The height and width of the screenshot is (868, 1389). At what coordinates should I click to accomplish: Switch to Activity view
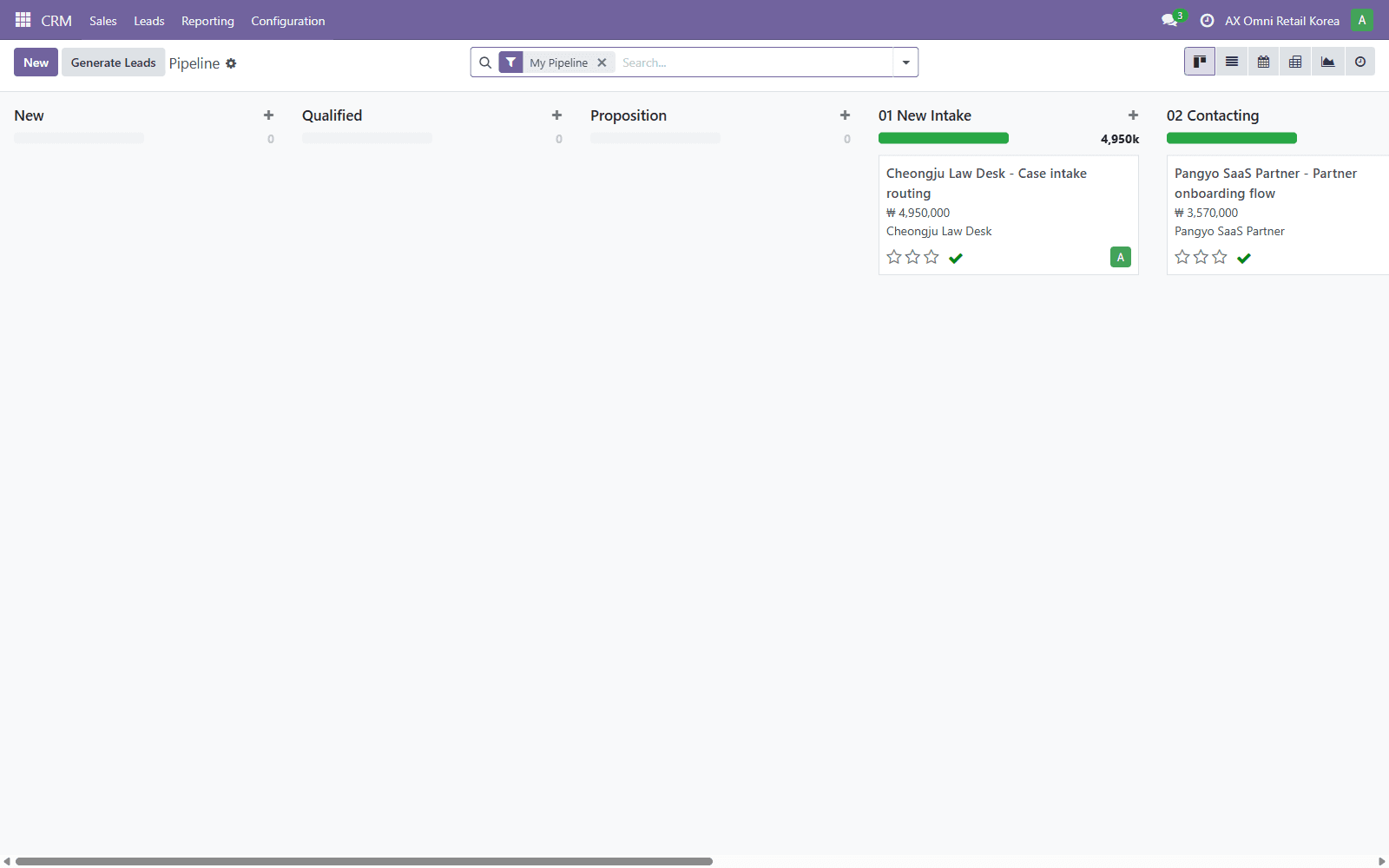1359,62
